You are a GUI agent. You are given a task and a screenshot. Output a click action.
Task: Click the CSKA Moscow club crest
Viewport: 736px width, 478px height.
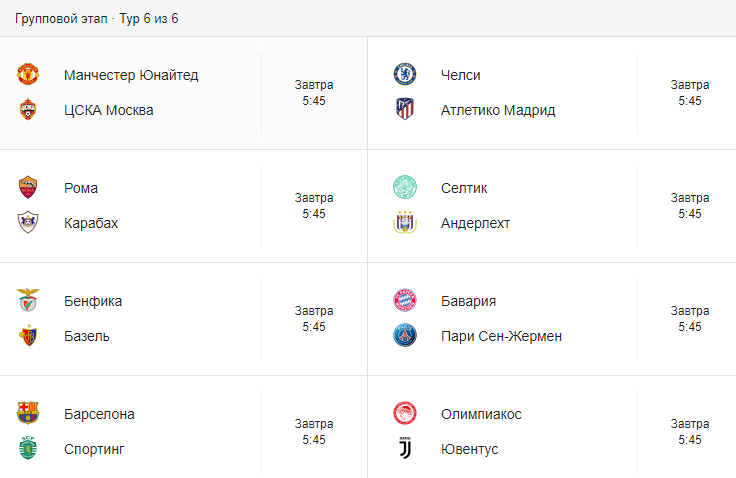pyautogui.click(x=28, y=110)
